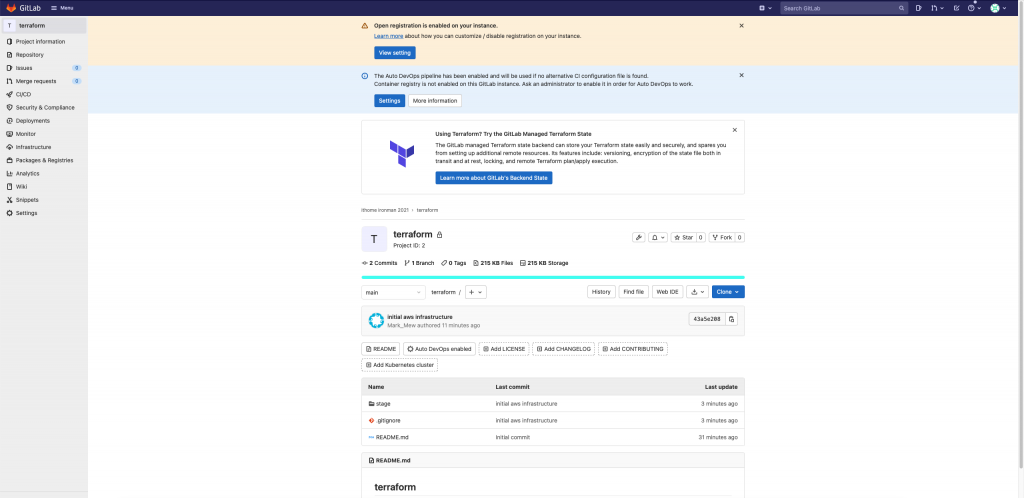Click the cyan language bar
The image size is (1024, 498).
click(552, 277)
